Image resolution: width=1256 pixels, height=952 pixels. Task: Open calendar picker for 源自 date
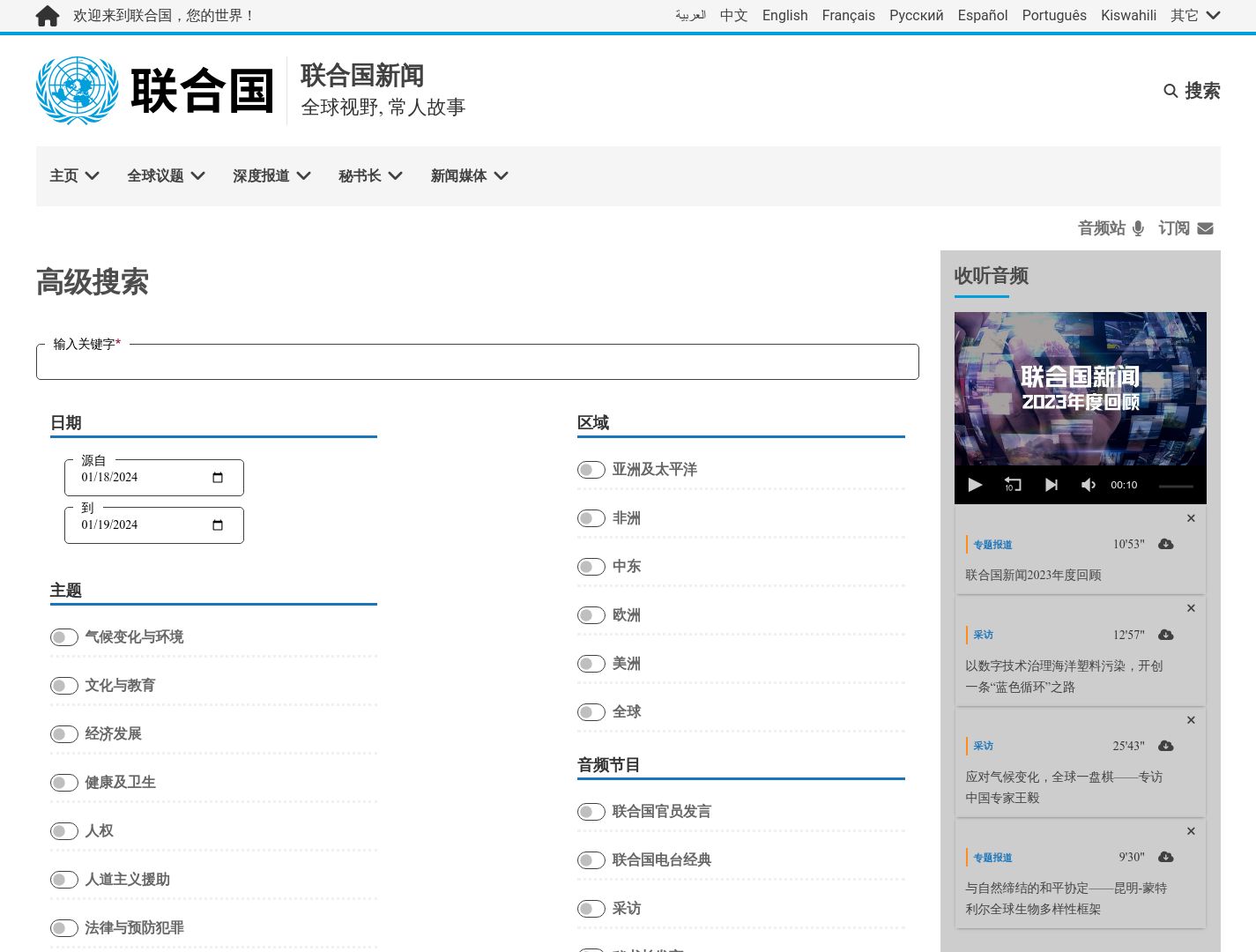[x=218, y=478]
